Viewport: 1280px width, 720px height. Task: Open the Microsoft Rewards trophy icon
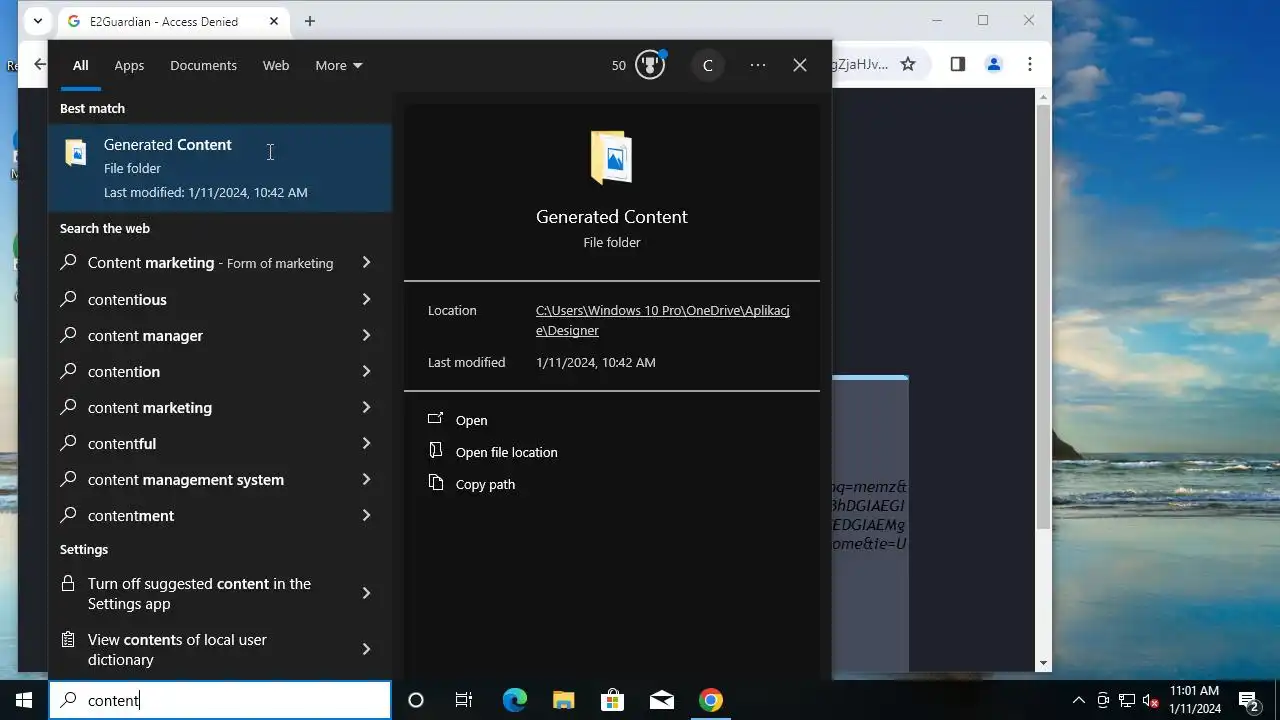[650, 65]
